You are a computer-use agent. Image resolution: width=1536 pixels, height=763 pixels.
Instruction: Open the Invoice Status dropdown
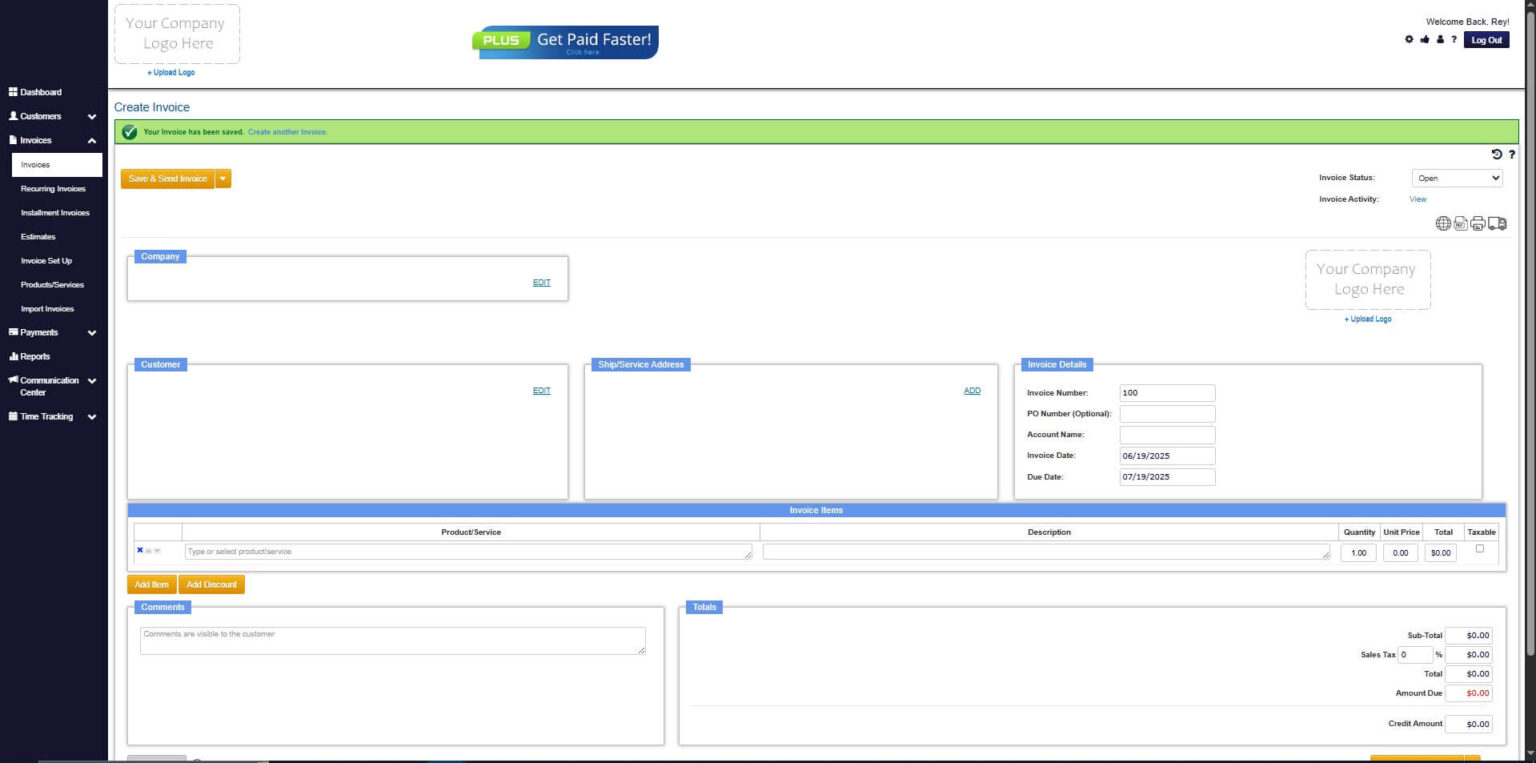click(1456, 178)
